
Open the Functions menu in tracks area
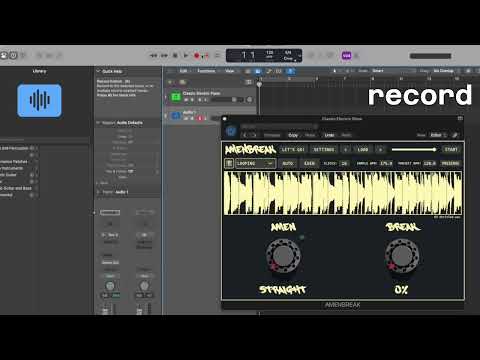(206, 71)
